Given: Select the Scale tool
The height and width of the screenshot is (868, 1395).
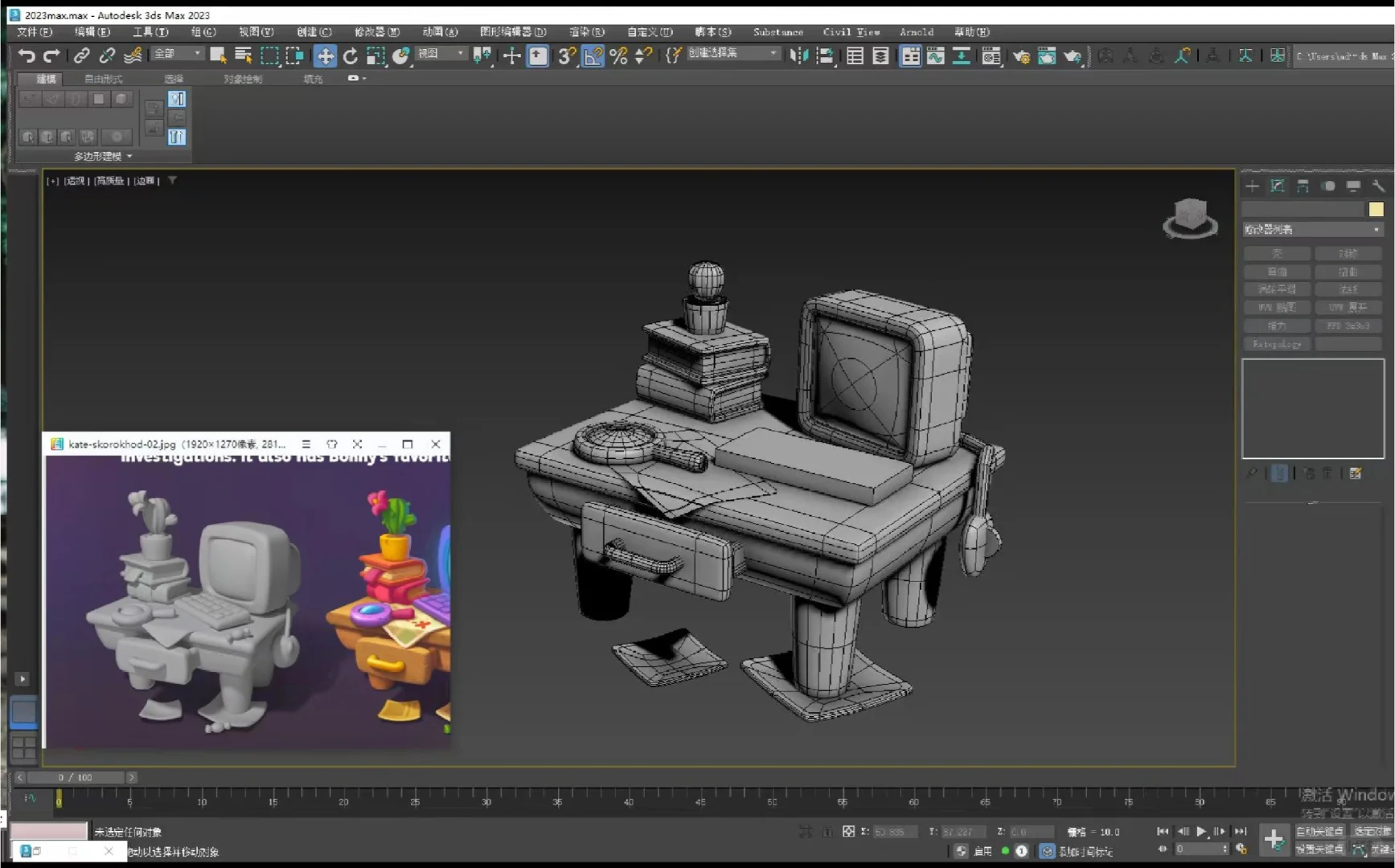Looking at the screenshot, I should click(375, 56).
